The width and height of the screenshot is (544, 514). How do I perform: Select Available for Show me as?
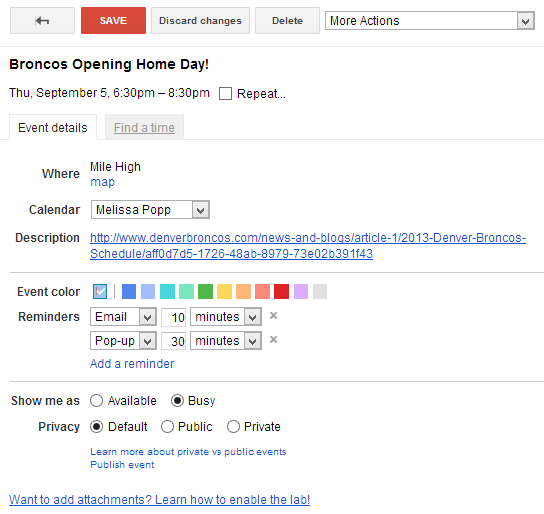tap(96, 401)
